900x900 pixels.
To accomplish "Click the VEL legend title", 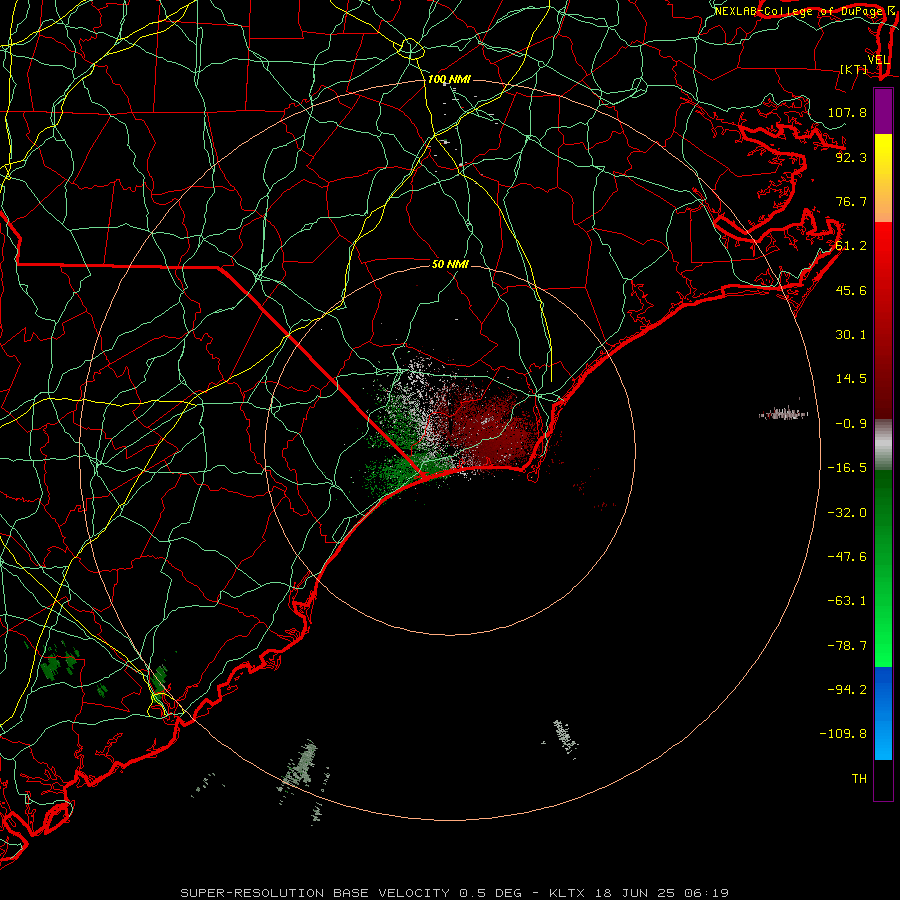I will pos(878,59).
